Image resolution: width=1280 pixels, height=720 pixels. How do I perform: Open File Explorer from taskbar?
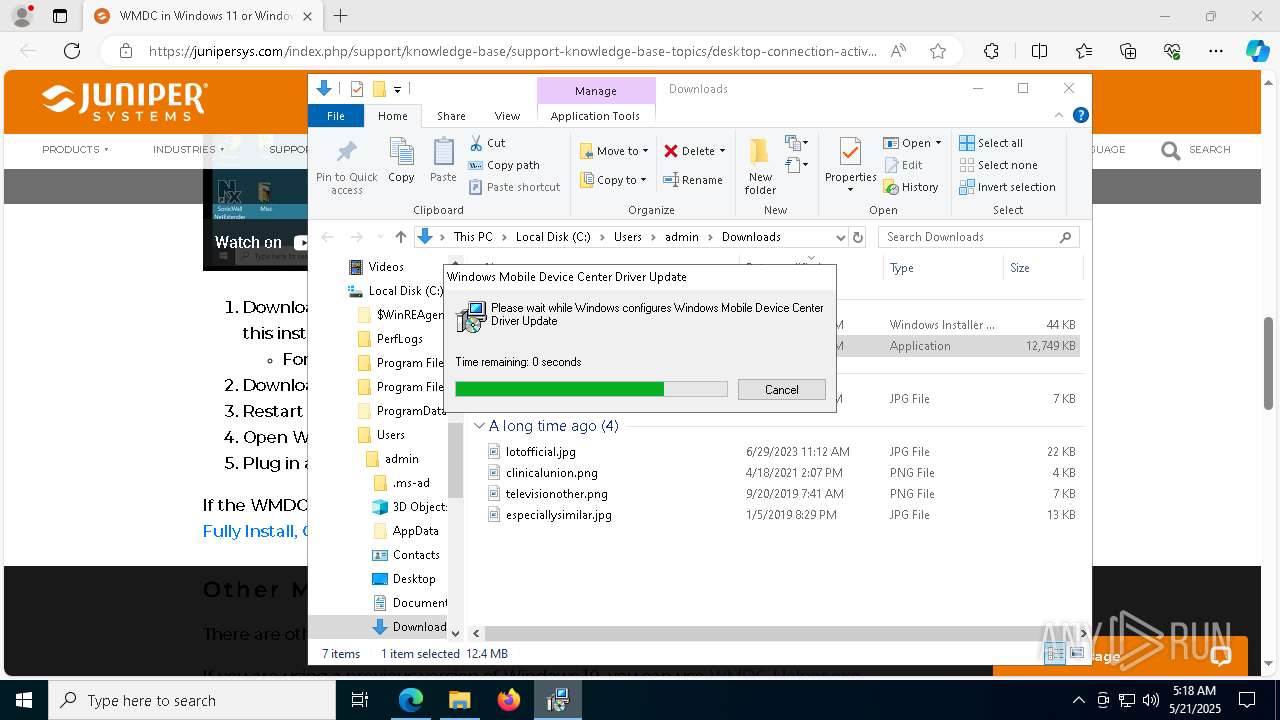click(x=460, y=700)
